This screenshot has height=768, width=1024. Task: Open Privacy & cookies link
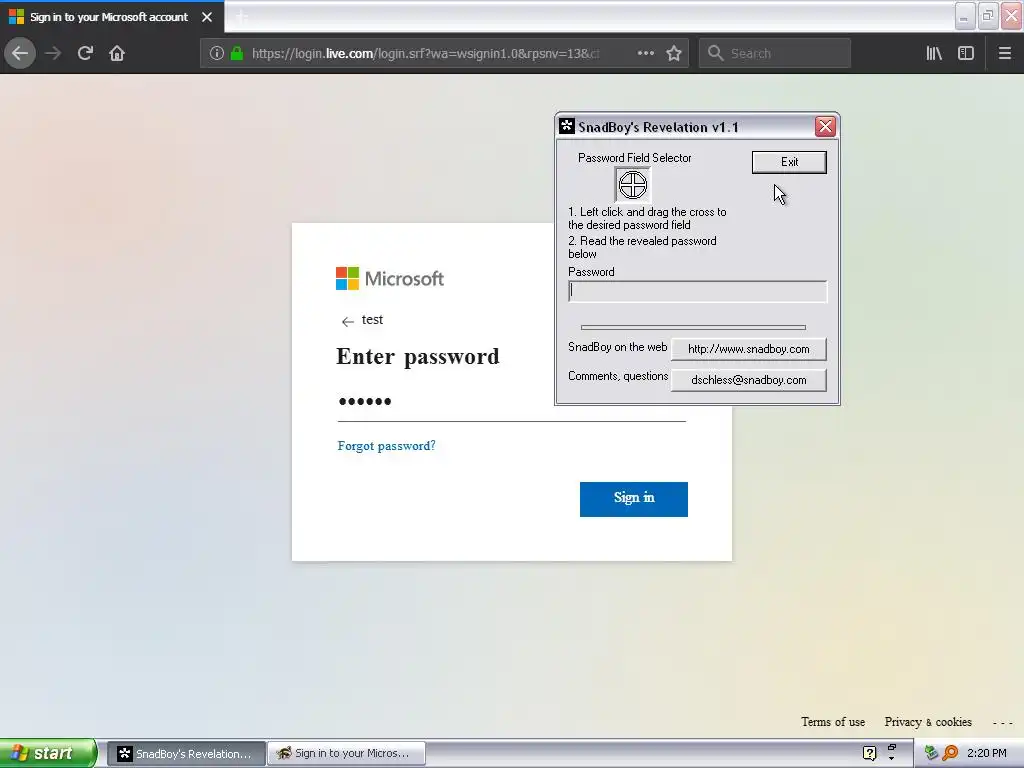pos(928,722)
